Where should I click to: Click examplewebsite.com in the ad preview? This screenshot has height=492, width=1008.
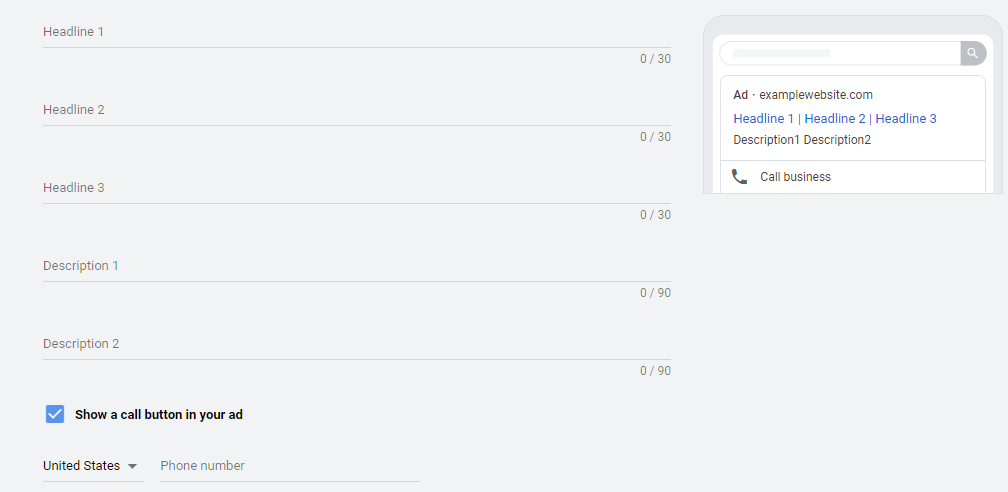click(x=816, y=95)
